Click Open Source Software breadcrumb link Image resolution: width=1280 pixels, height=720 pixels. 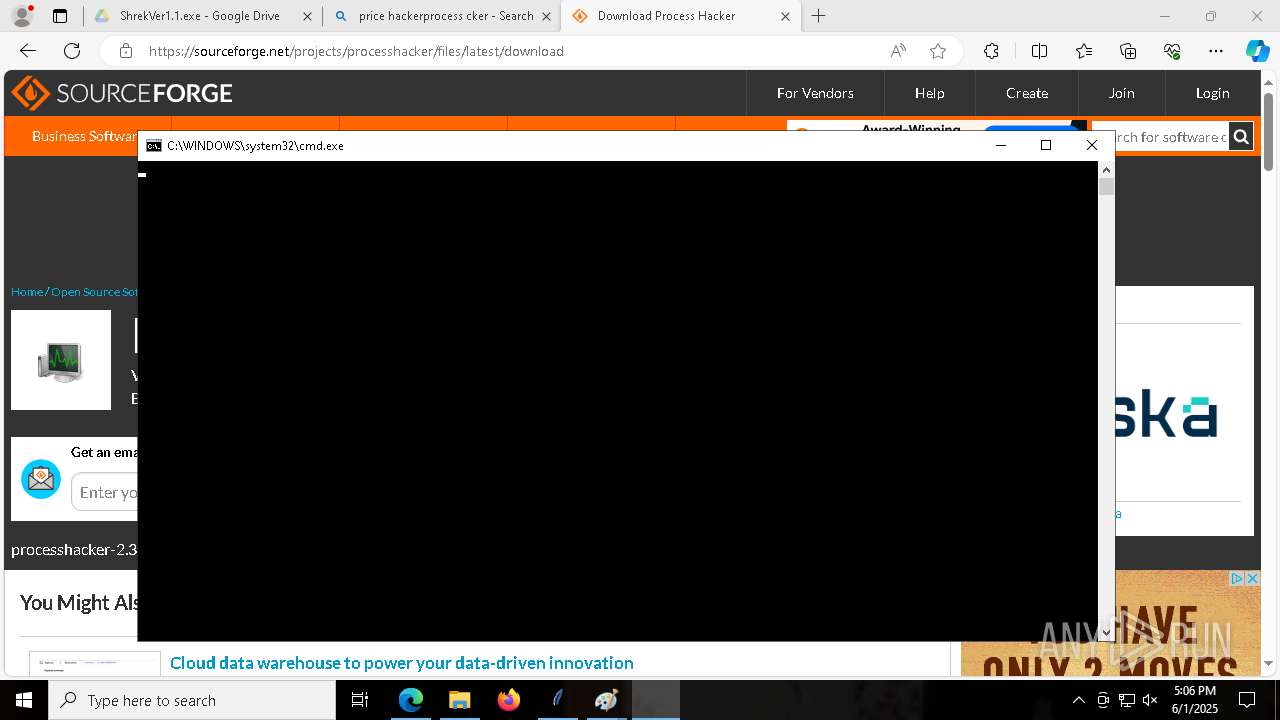(94, 292)
